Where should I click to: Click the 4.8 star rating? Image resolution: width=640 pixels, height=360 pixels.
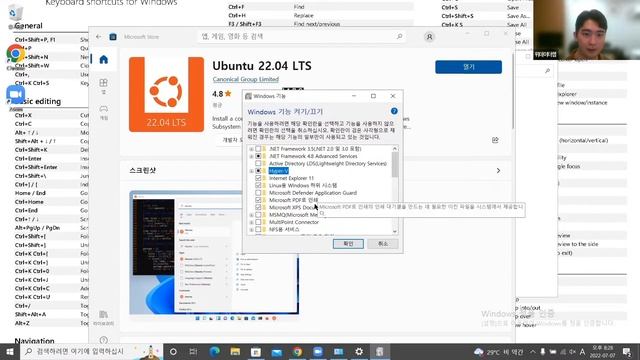pos(222,94)
